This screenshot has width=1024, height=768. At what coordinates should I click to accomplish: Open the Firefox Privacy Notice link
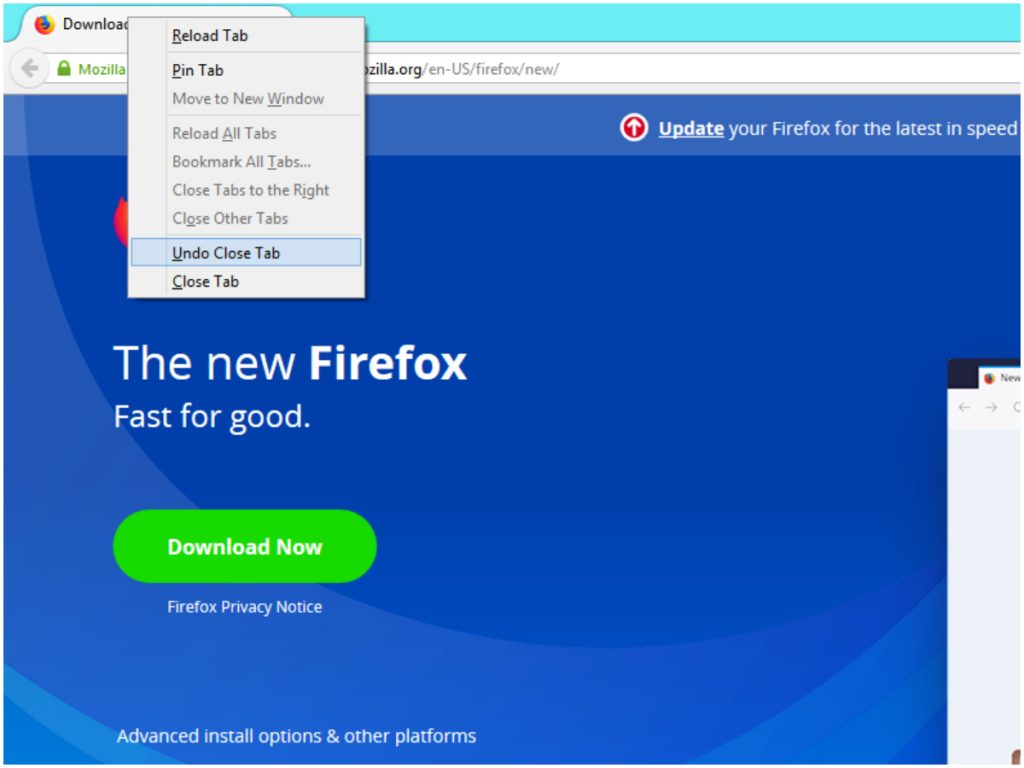tap(245, 607)
